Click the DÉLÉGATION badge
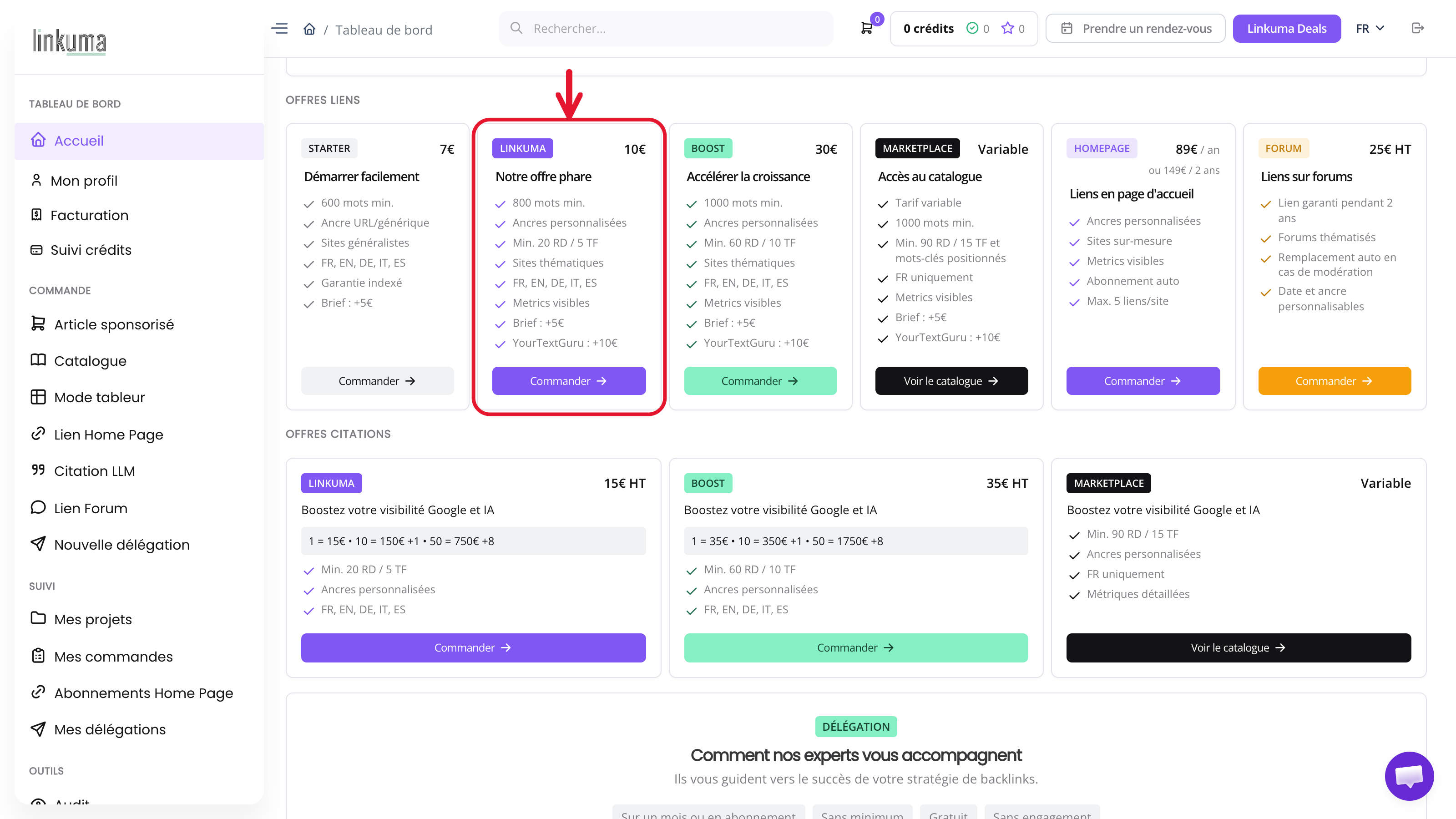 coord(856,727)
